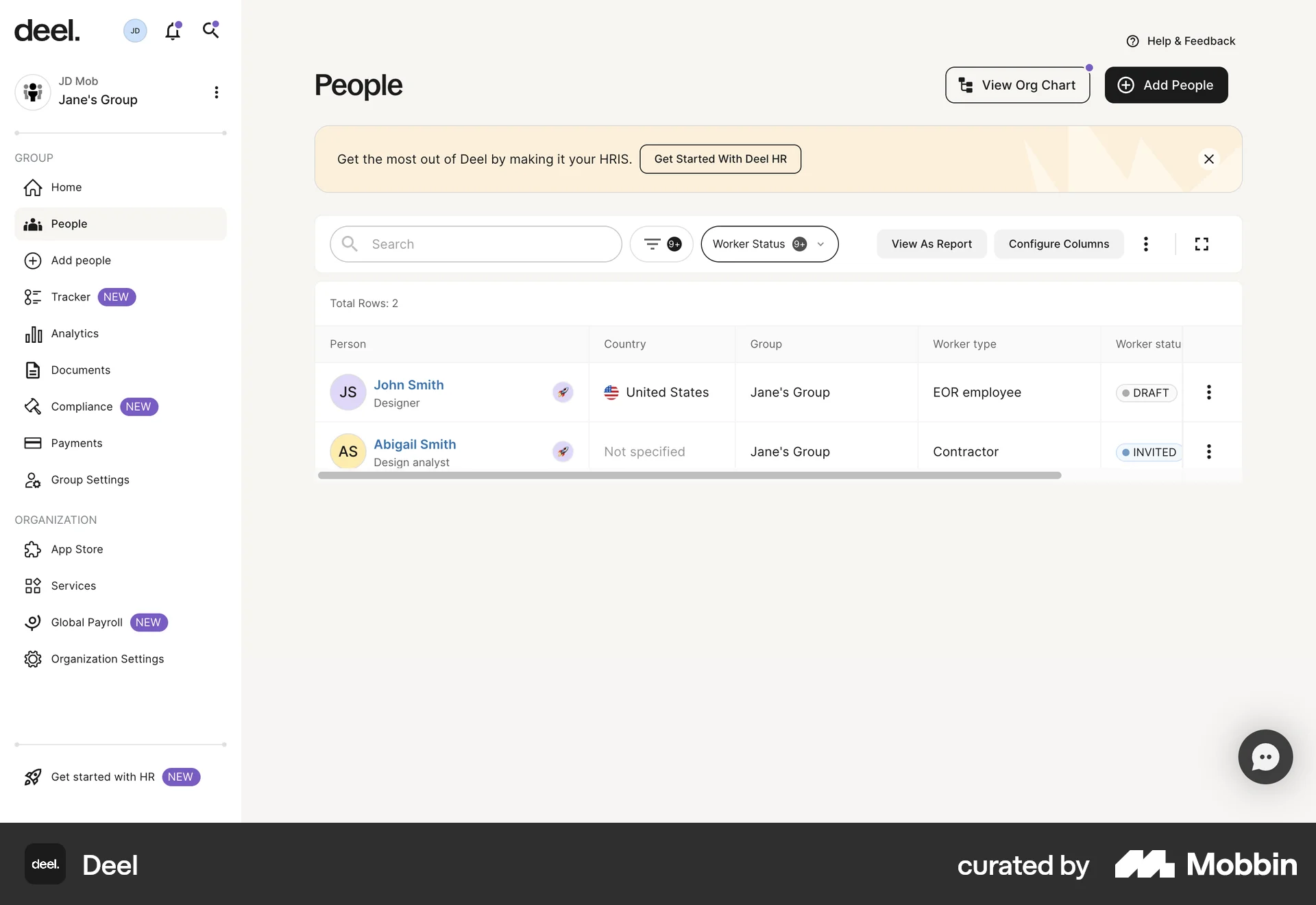Open the notifications bell
The image size is (1316, 905).
[173, 30]
